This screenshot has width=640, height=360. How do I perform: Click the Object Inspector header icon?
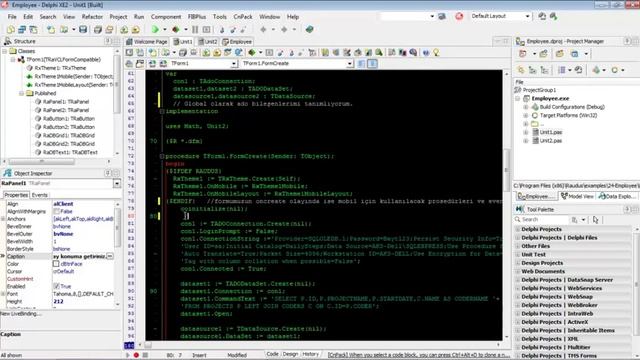tap(8, 173)
